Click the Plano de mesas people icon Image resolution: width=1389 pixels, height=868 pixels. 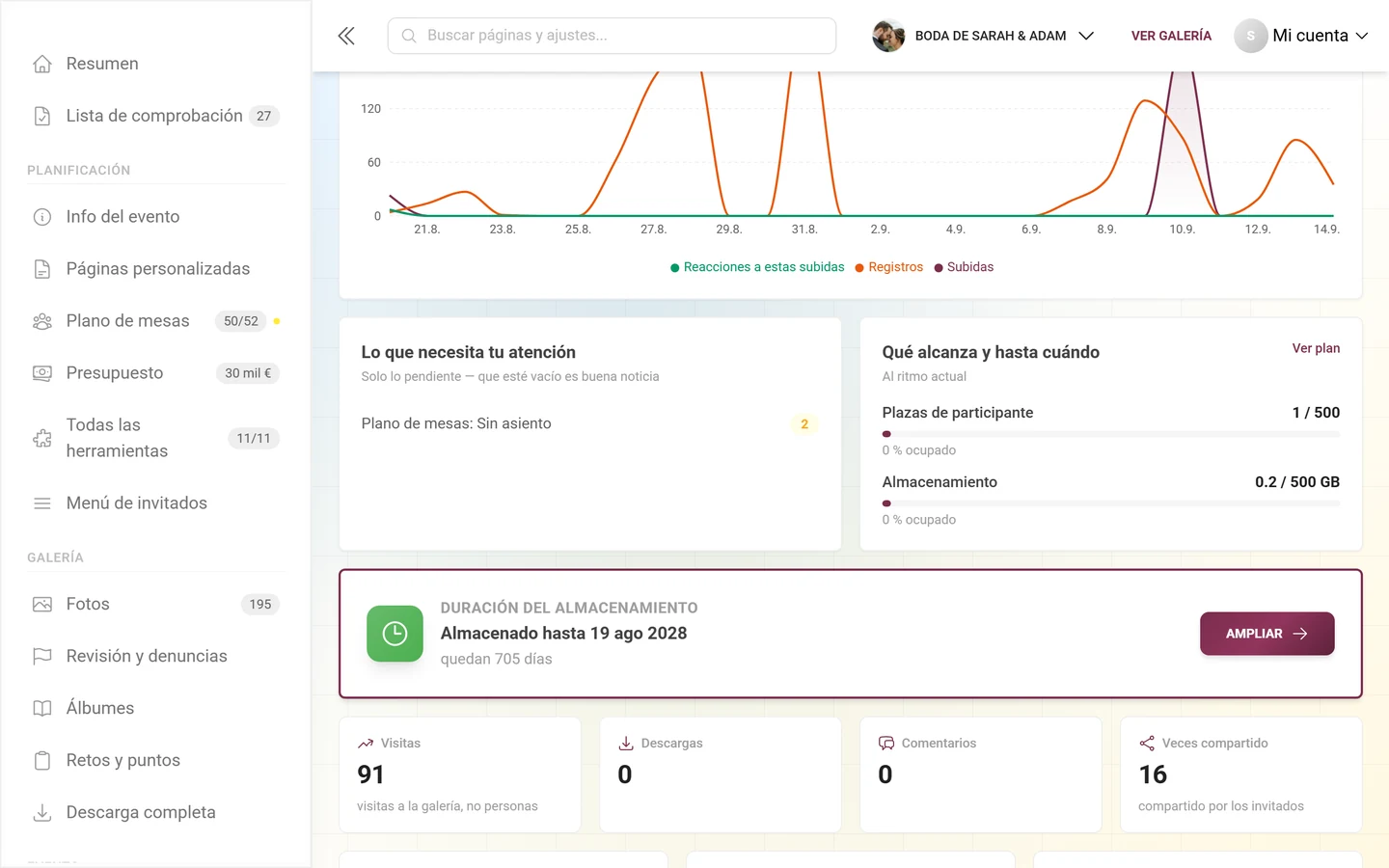click(x=42, y=321)
